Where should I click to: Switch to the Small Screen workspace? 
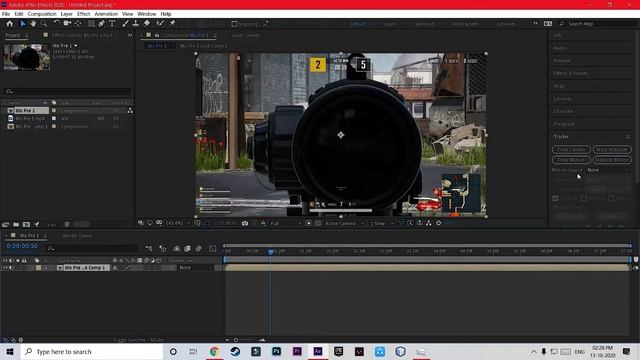(x=465, y=24)
